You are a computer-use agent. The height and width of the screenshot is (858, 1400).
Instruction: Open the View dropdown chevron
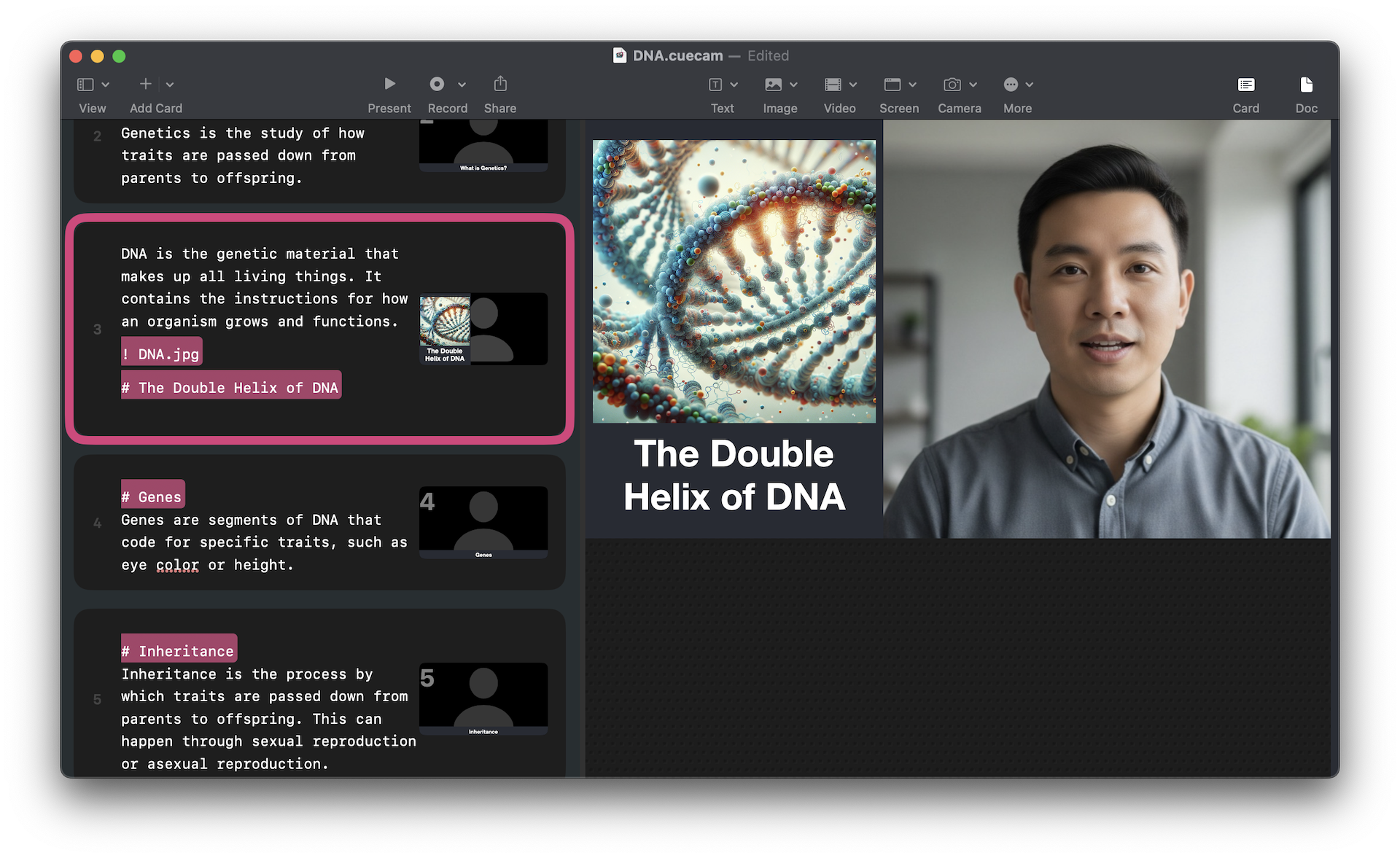tap(106, 85)
